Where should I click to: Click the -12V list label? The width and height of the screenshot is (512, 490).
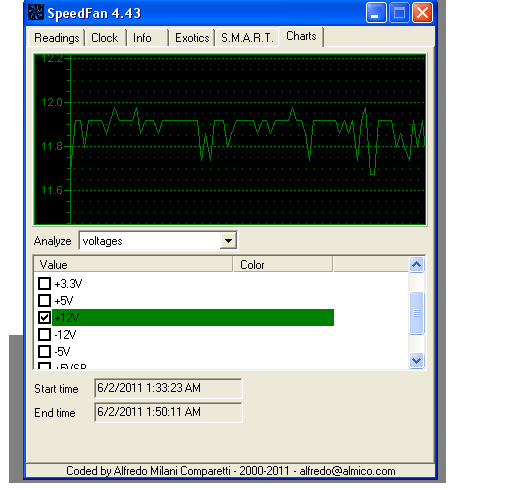[x=65, y=334]
